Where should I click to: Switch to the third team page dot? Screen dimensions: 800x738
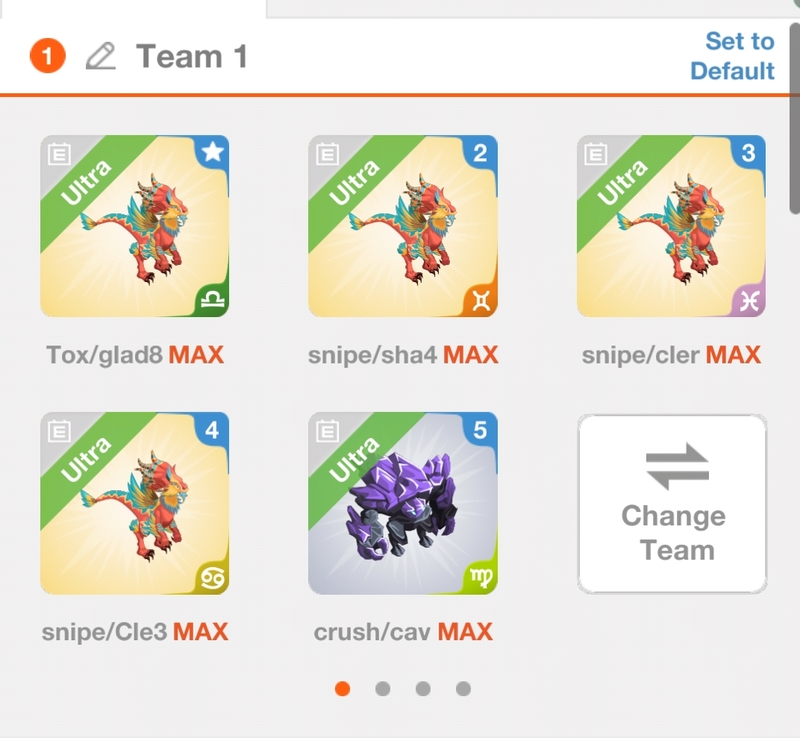(x=423, y=689)
